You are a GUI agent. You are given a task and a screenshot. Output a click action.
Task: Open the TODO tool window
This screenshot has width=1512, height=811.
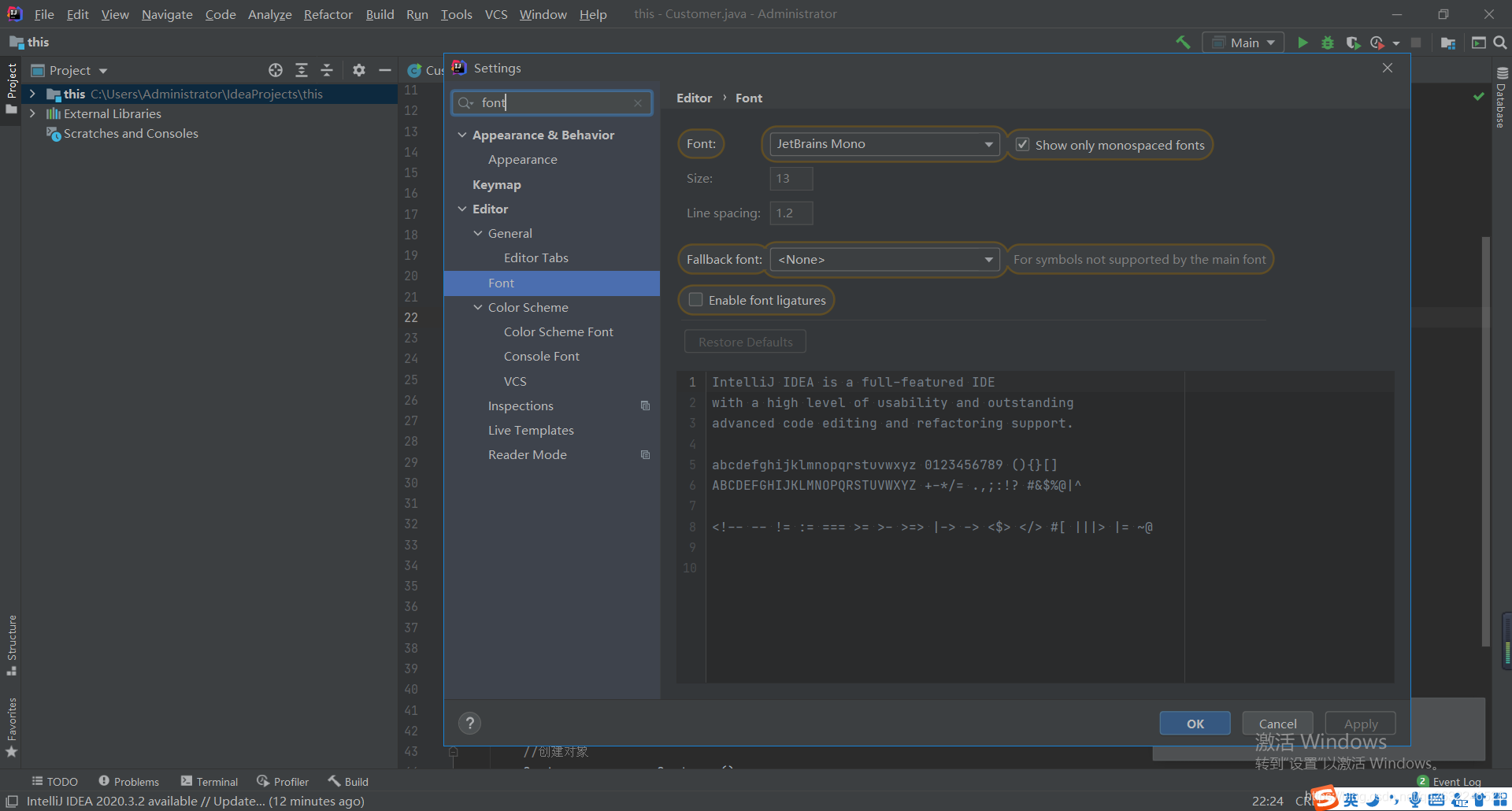click(54, 781)
